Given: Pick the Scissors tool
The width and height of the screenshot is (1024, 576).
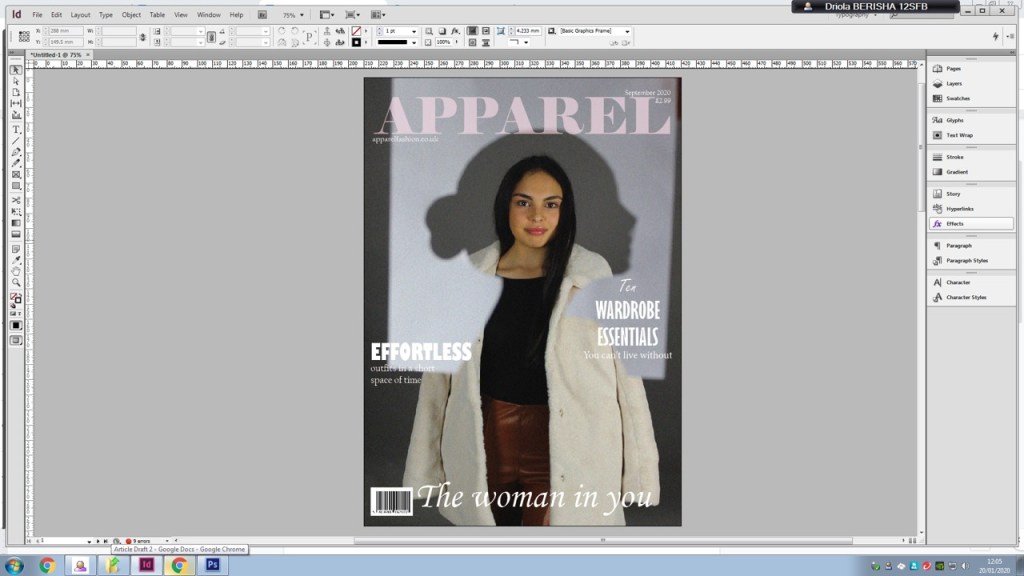Looking at the screenshot, I should pos(16,199).
